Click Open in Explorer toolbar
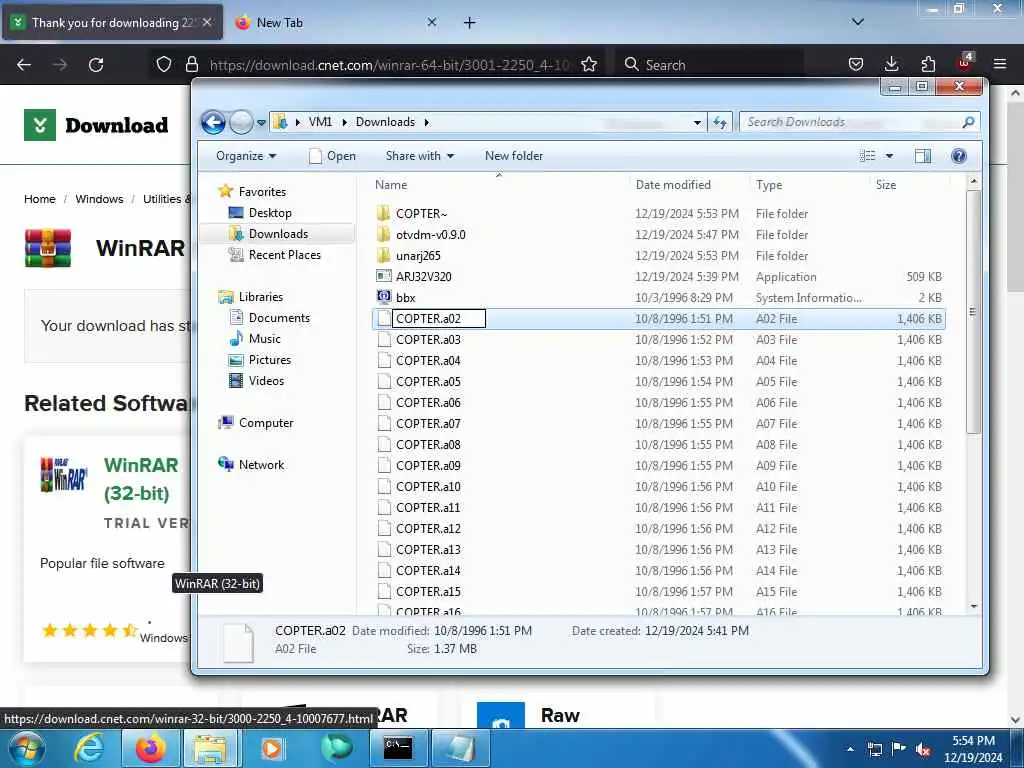Viewport: 1024px width, 768px height. (x=332, y=156)
